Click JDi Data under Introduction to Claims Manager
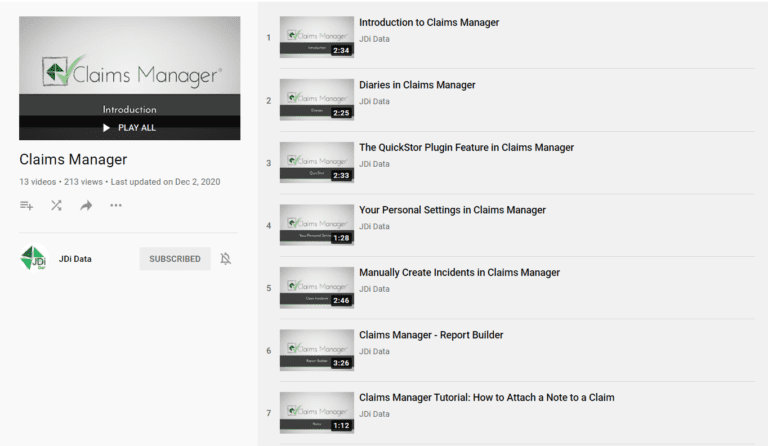This screenshot has height=446, width=768. [x=374, y=39]
